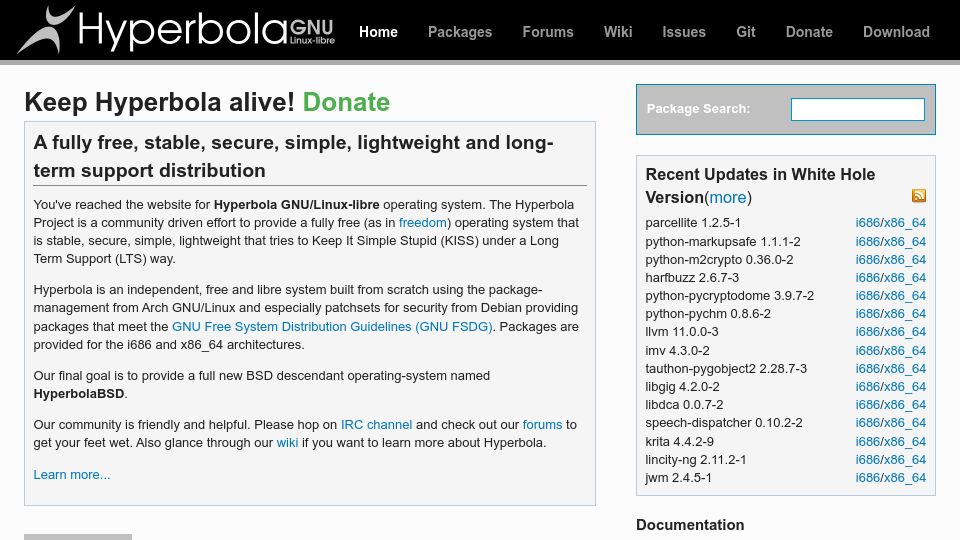Image resolution: width=960 pixels, height=540 pixels.
Task: Open tauthon-pygobject2 i686/x86_64 link
Action: [x=891, y=369]
